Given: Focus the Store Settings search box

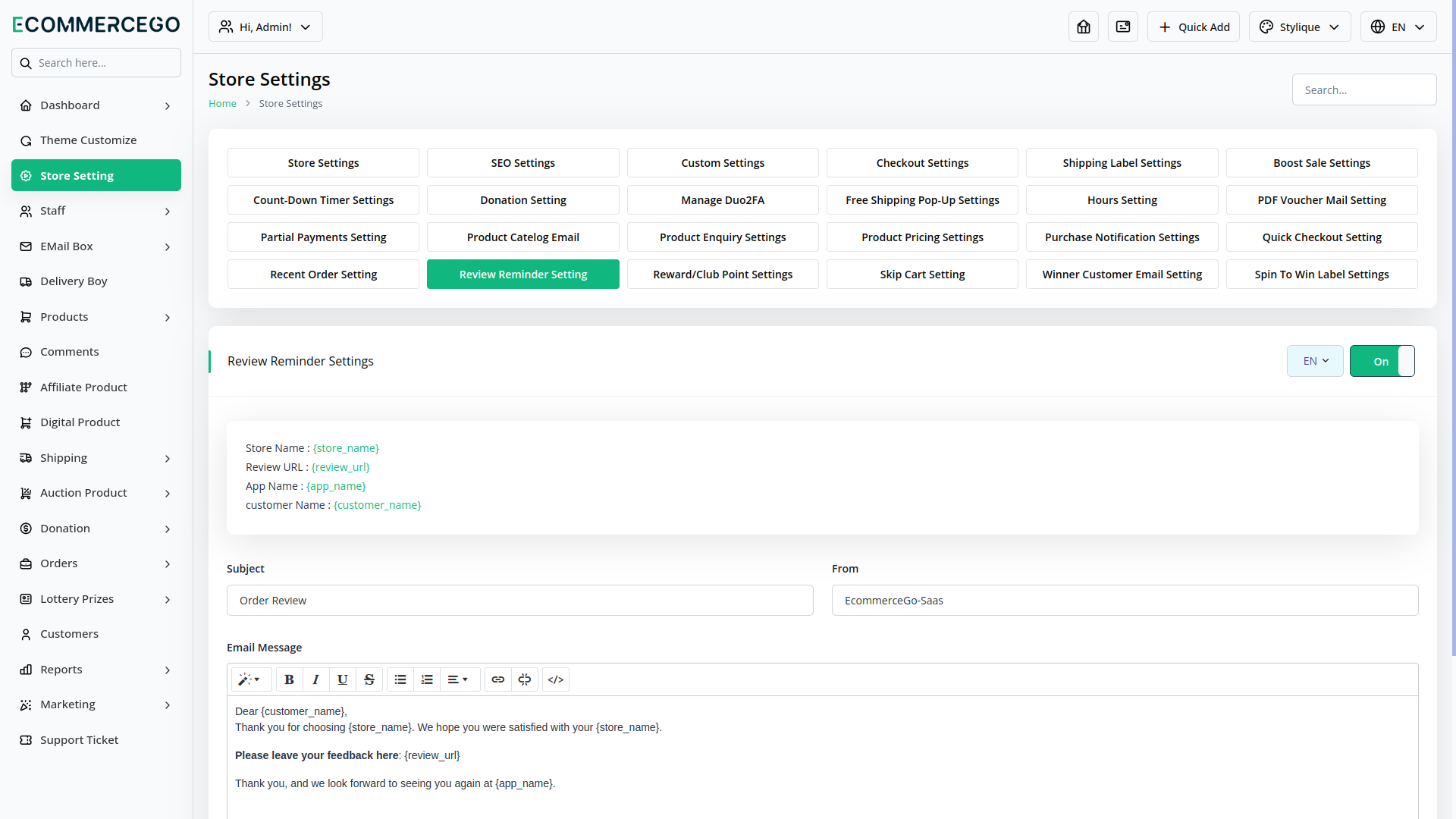Looking at the screenshot, I should [x=1364, y=89].
